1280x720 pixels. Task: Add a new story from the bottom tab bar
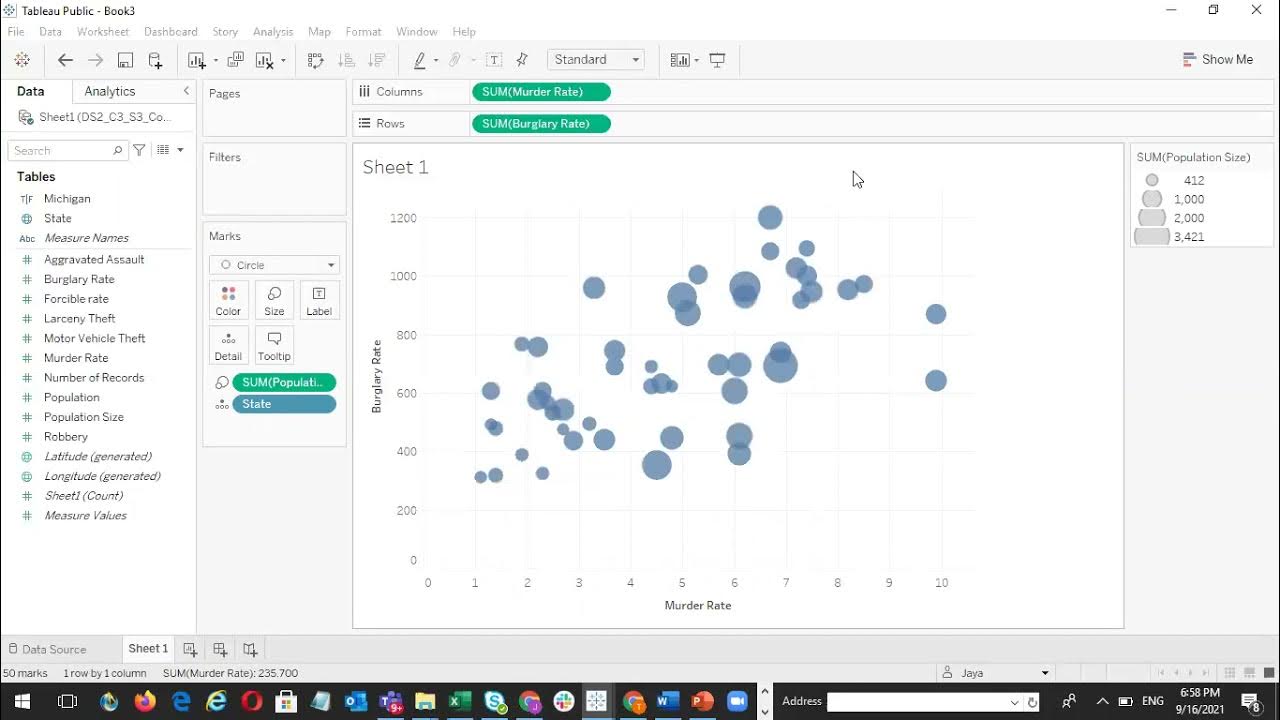[250, 649]
